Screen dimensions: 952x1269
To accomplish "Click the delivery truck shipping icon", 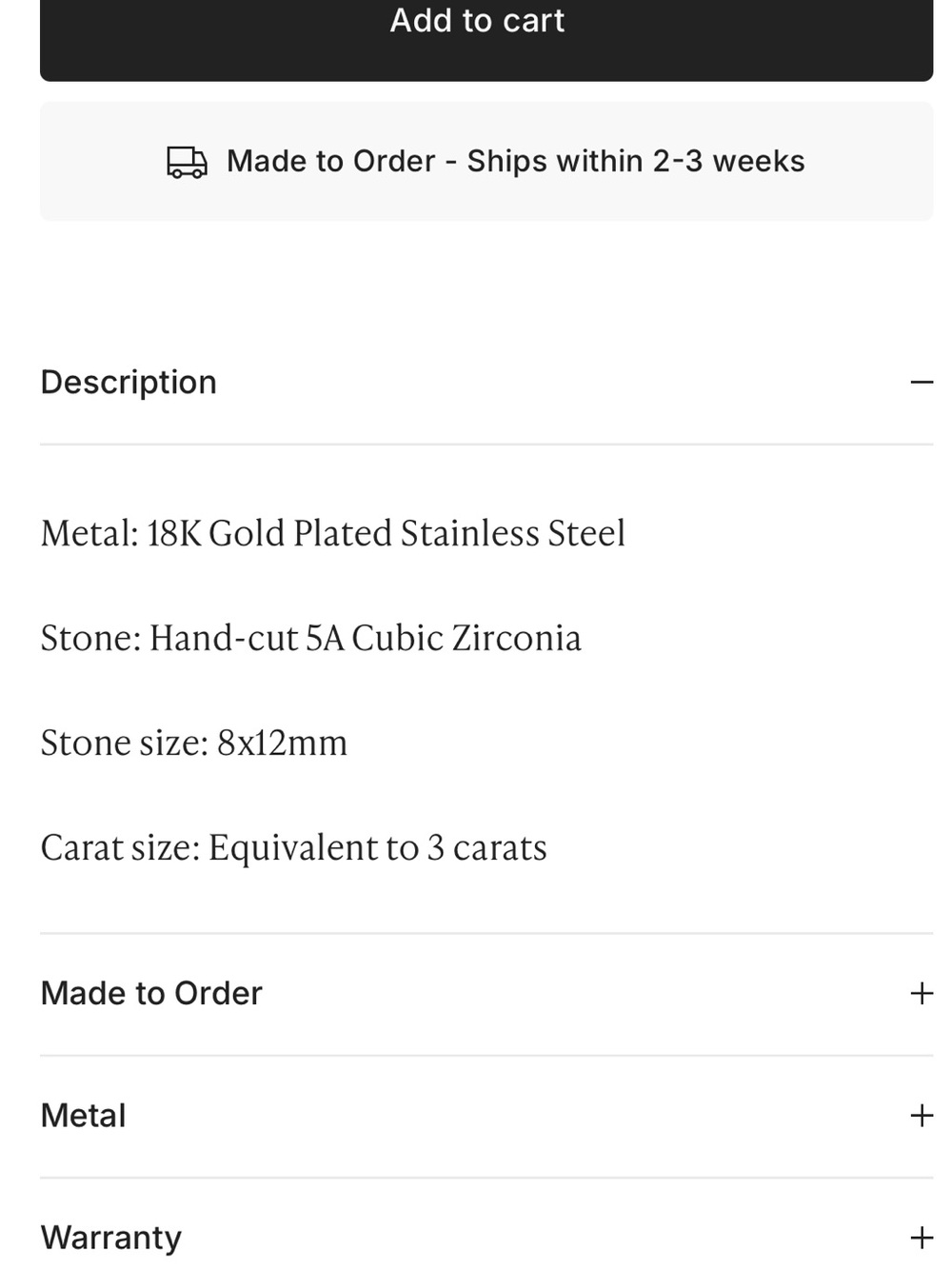I will point(187,162).
